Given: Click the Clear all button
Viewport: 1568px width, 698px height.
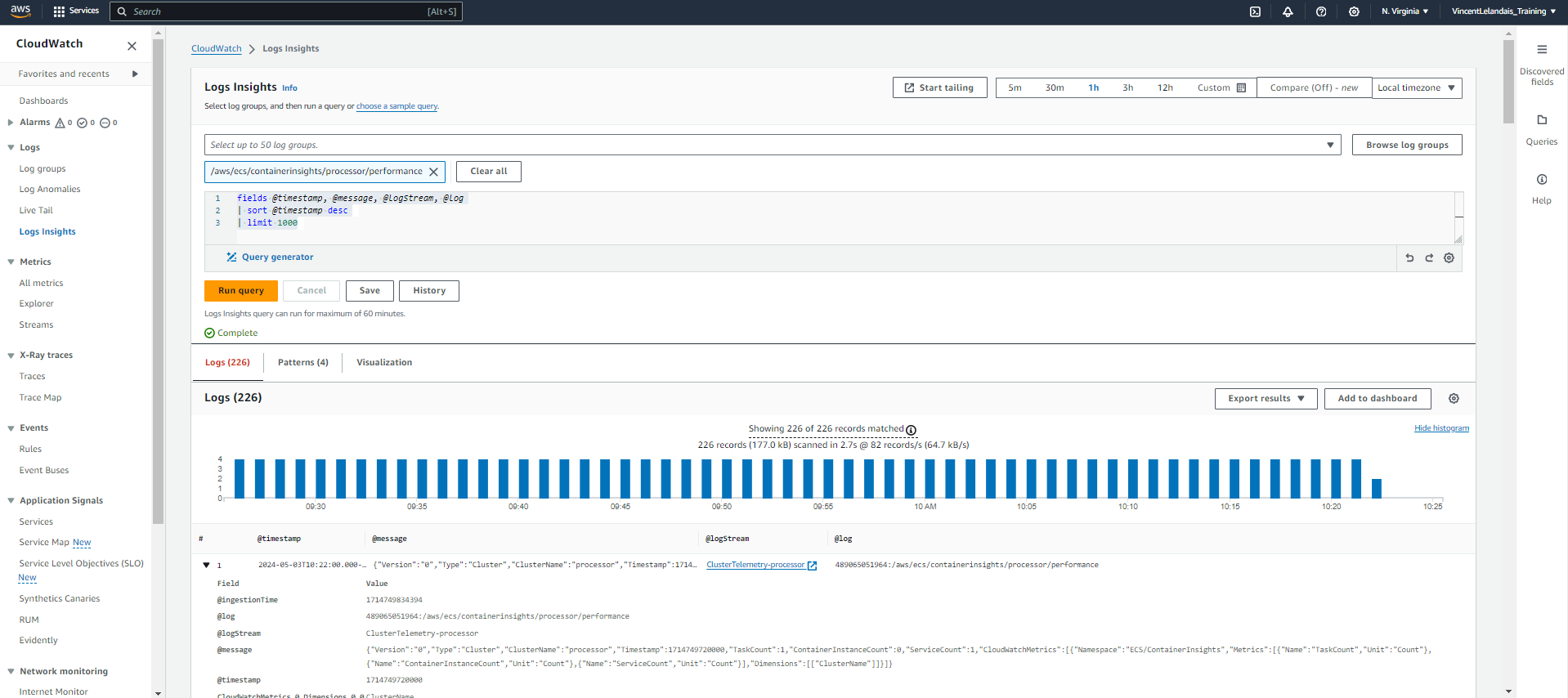Looking at the screenshot, I should pos(489,172).
